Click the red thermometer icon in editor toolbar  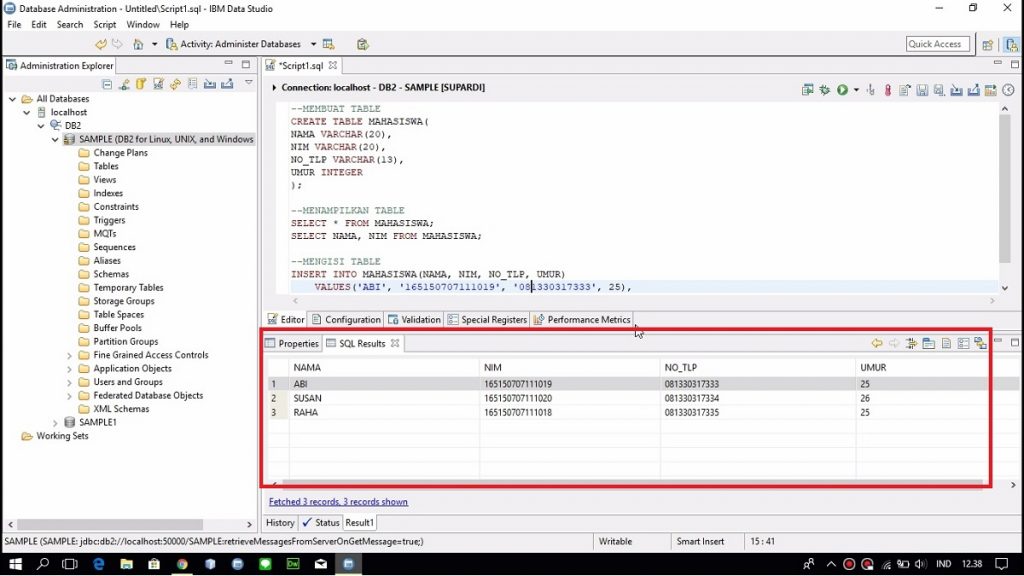click(x=887, y=90)
